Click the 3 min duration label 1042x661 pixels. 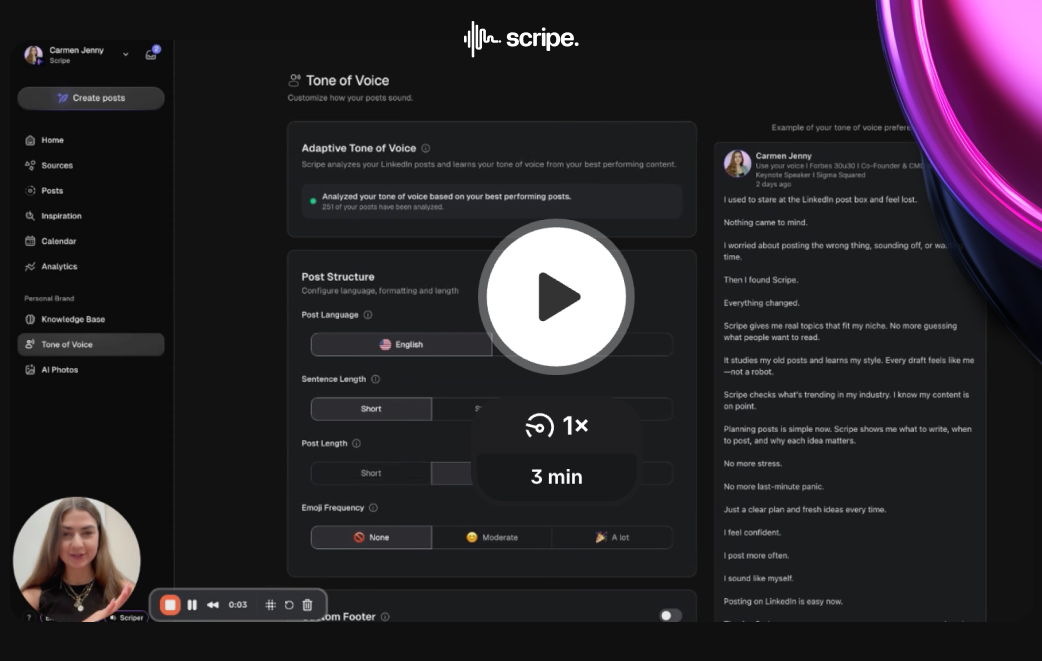[x=556, y=476]
